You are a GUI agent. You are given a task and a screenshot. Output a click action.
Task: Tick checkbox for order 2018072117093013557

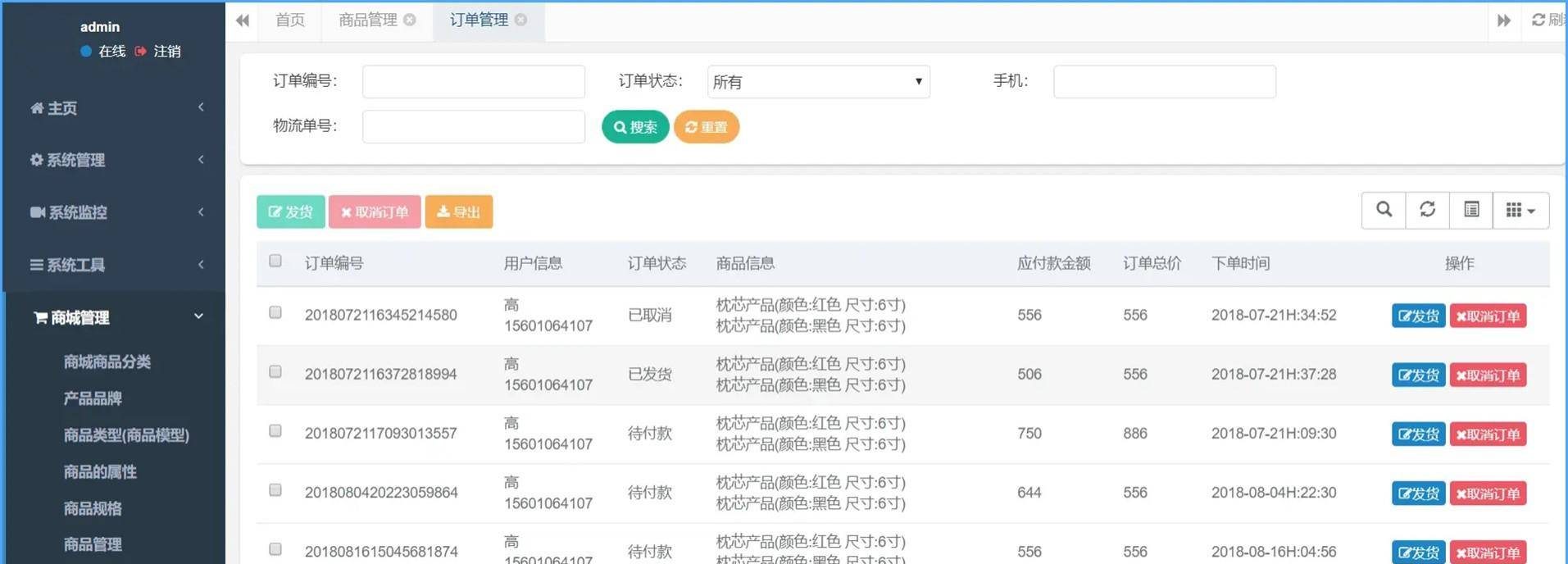(x=275, y=431)
